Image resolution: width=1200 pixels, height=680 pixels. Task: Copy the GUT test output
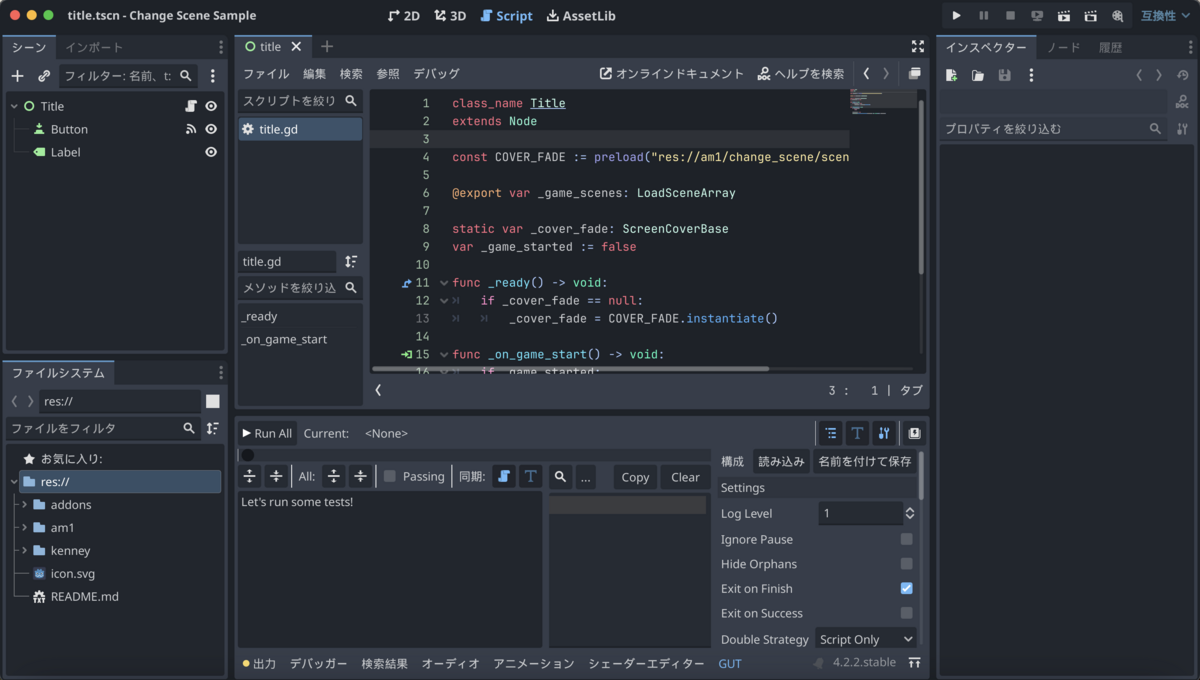(x=634, y=477)
